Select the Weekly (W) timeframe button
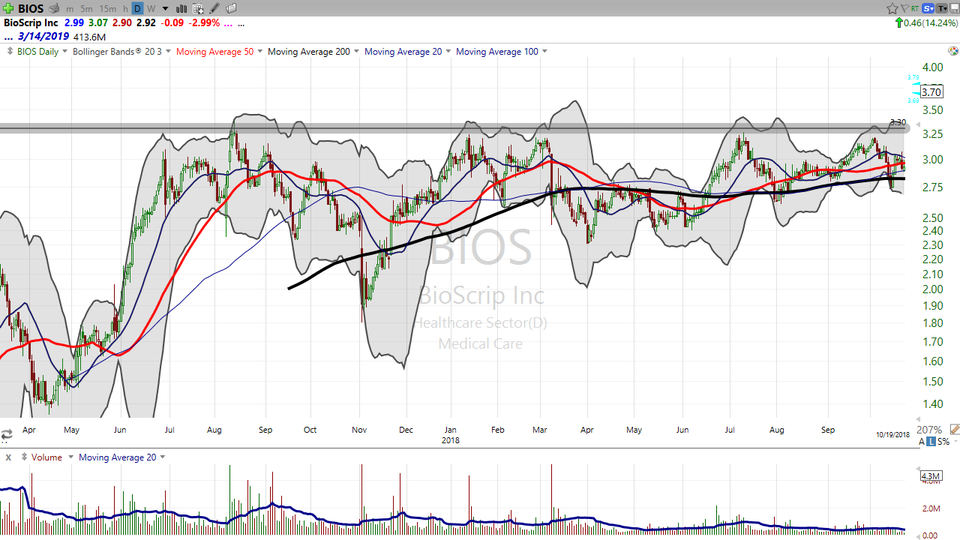Screen dimensions: 960x540 pyautogui.click(x=151, y=9)
